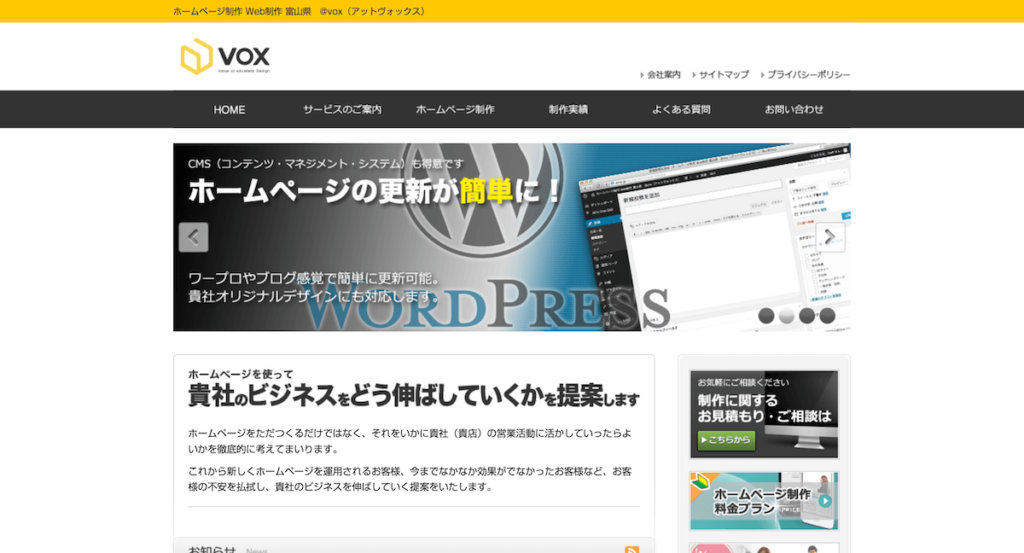The image size is (1024, 553).
Task: Open the サービスのご案内 menu item
Action: (342, 110)
